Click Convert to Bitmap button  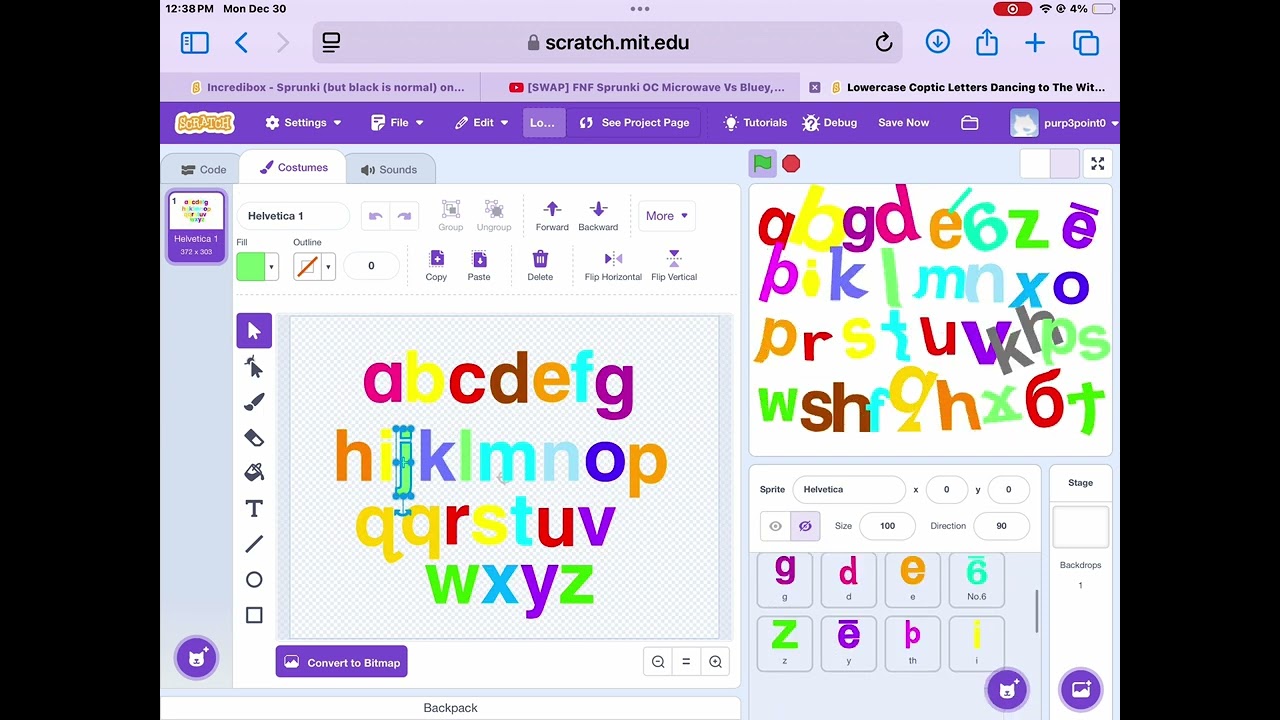pyautogui.click(x=342, y=662)
